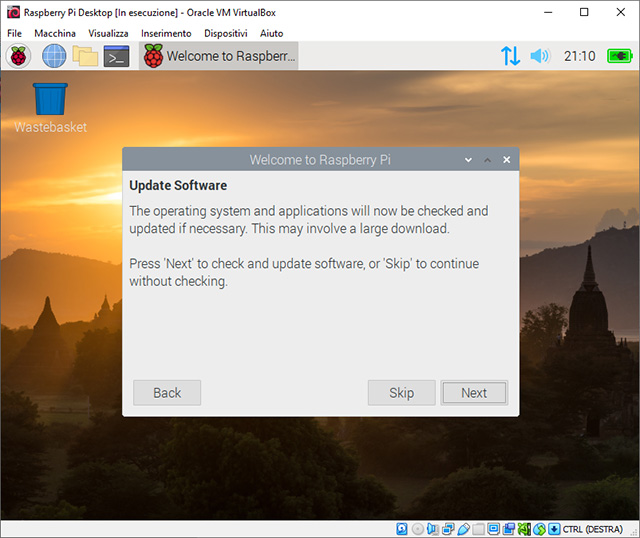Click the network up/down arrows icon
The width and height of the screenshot is (640, 538).
pos(510,56)
